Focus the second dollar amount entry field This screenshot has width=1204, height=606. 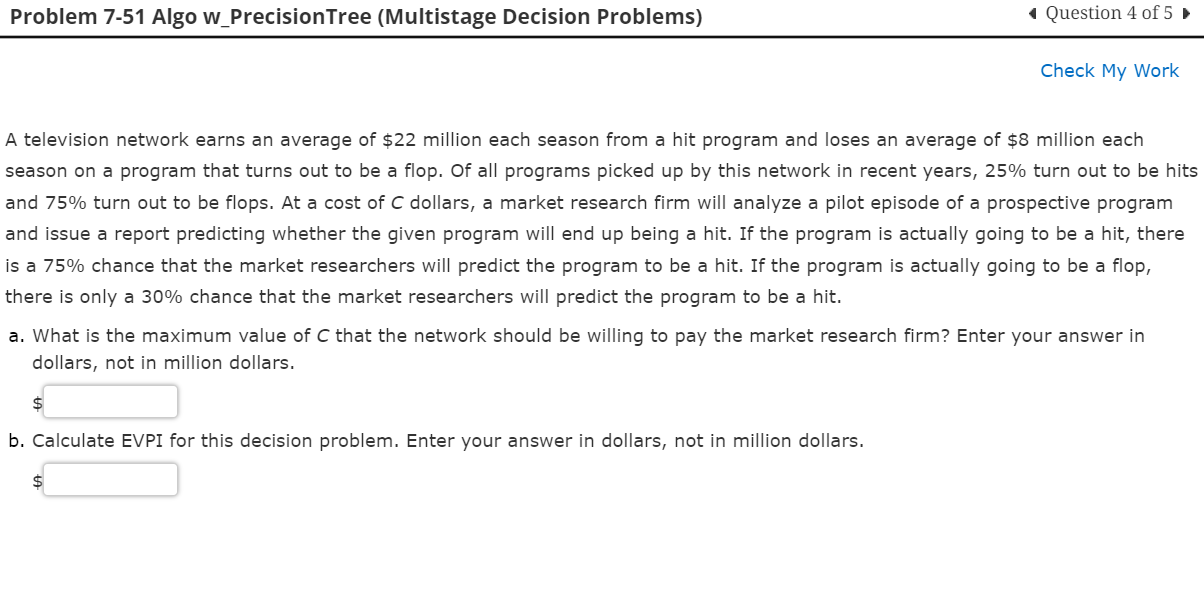coord(110,479)
